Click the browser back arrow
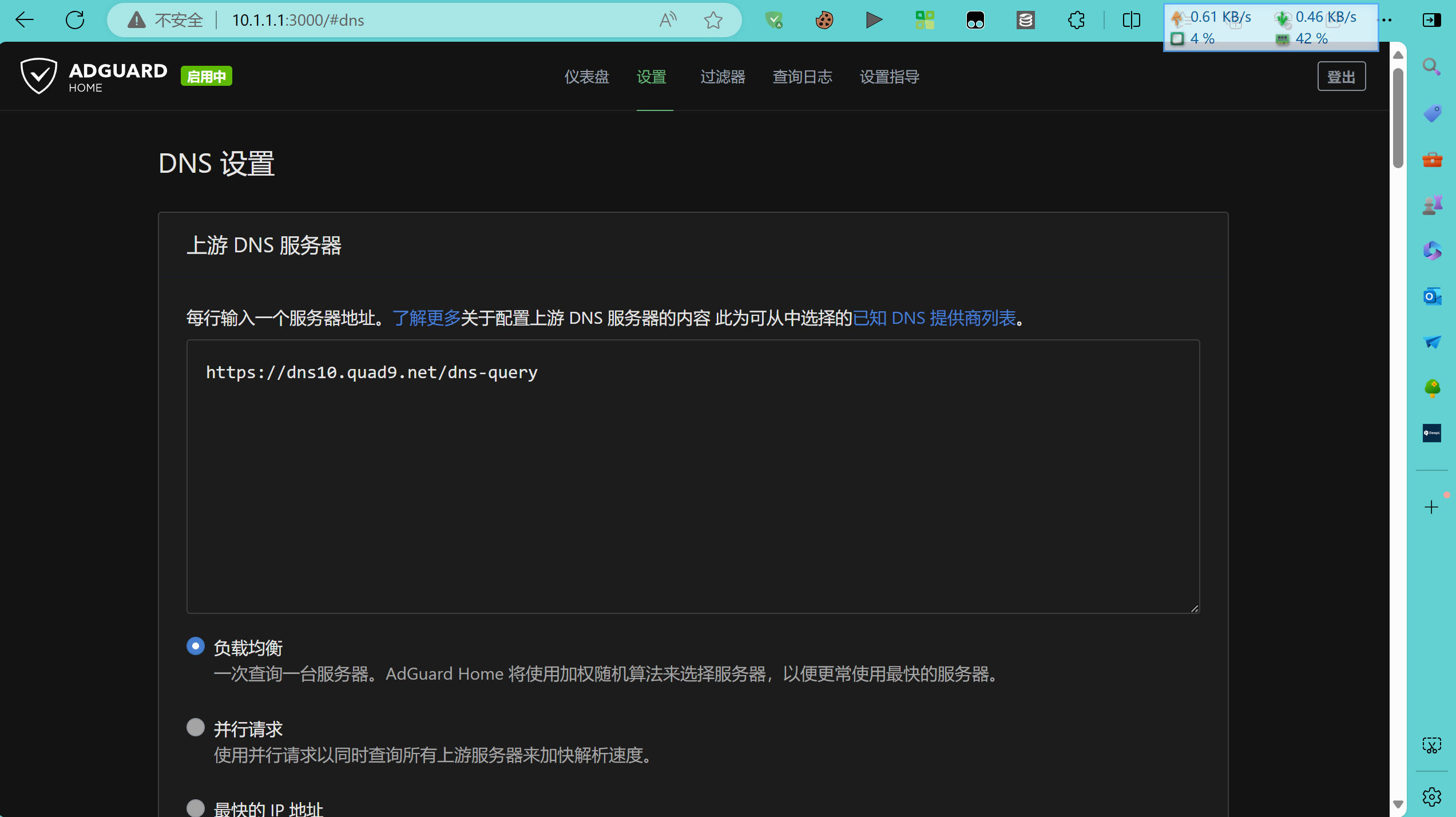1456x817 pixels. point(25,20)
